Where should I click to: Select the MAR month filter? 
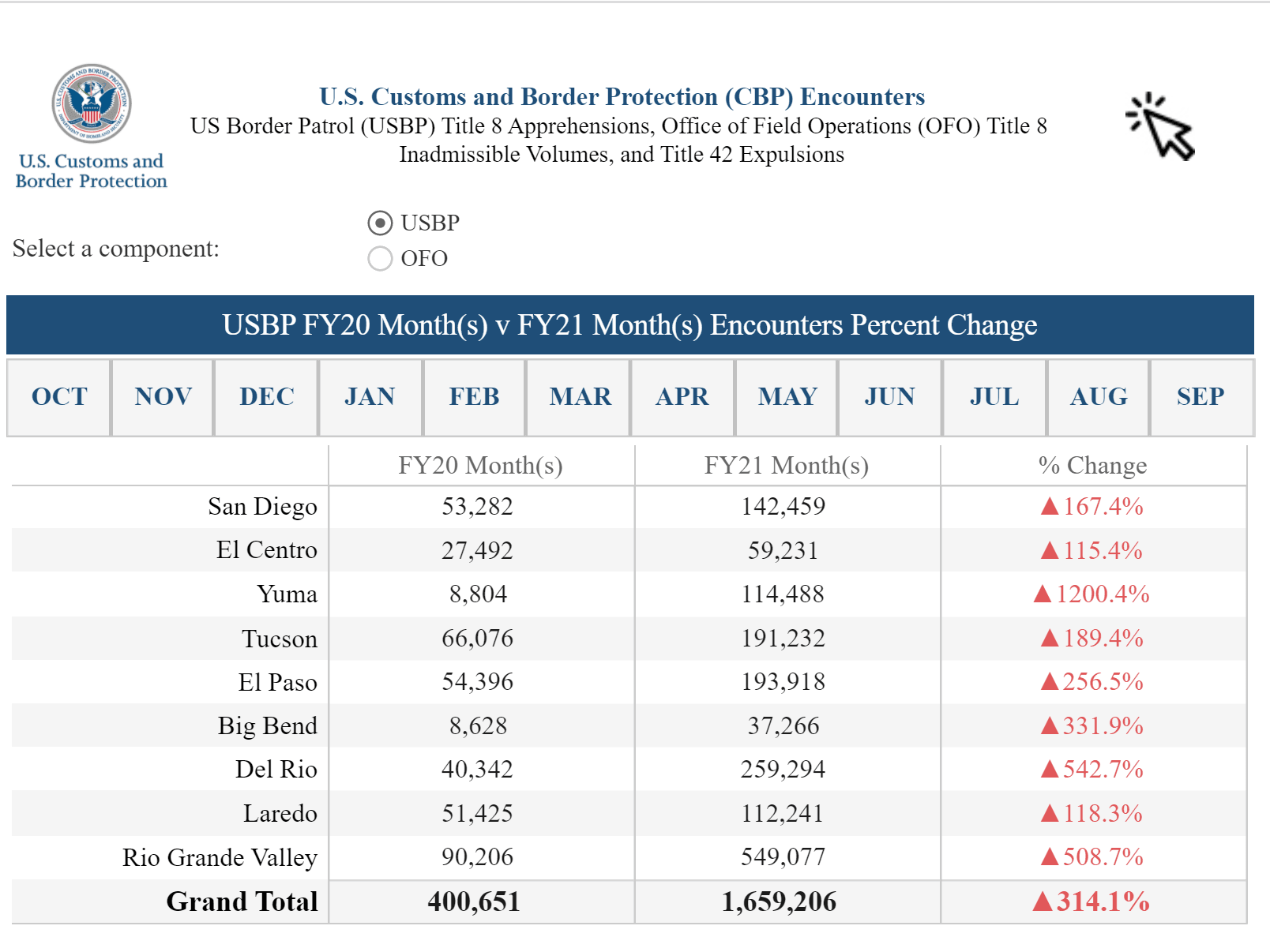click(580, 397)
